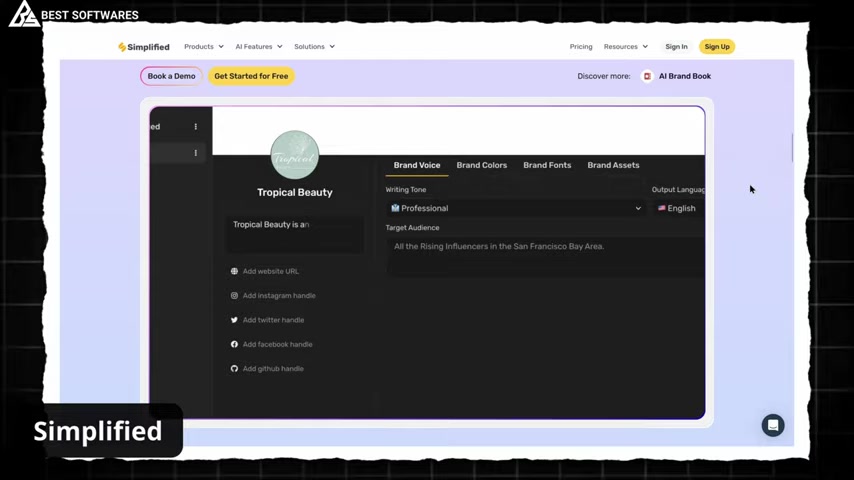This screenshot has height=480, width=854.
Task: Click the Sign In button
Action: coord(676,47)
